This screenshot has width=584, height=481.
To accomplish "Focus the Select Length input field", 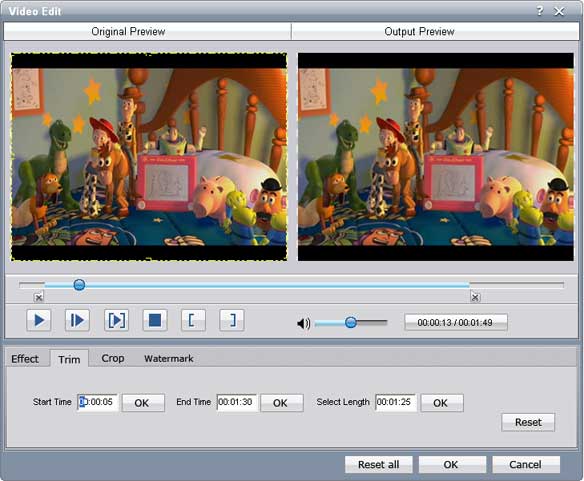I will point(396,402).
